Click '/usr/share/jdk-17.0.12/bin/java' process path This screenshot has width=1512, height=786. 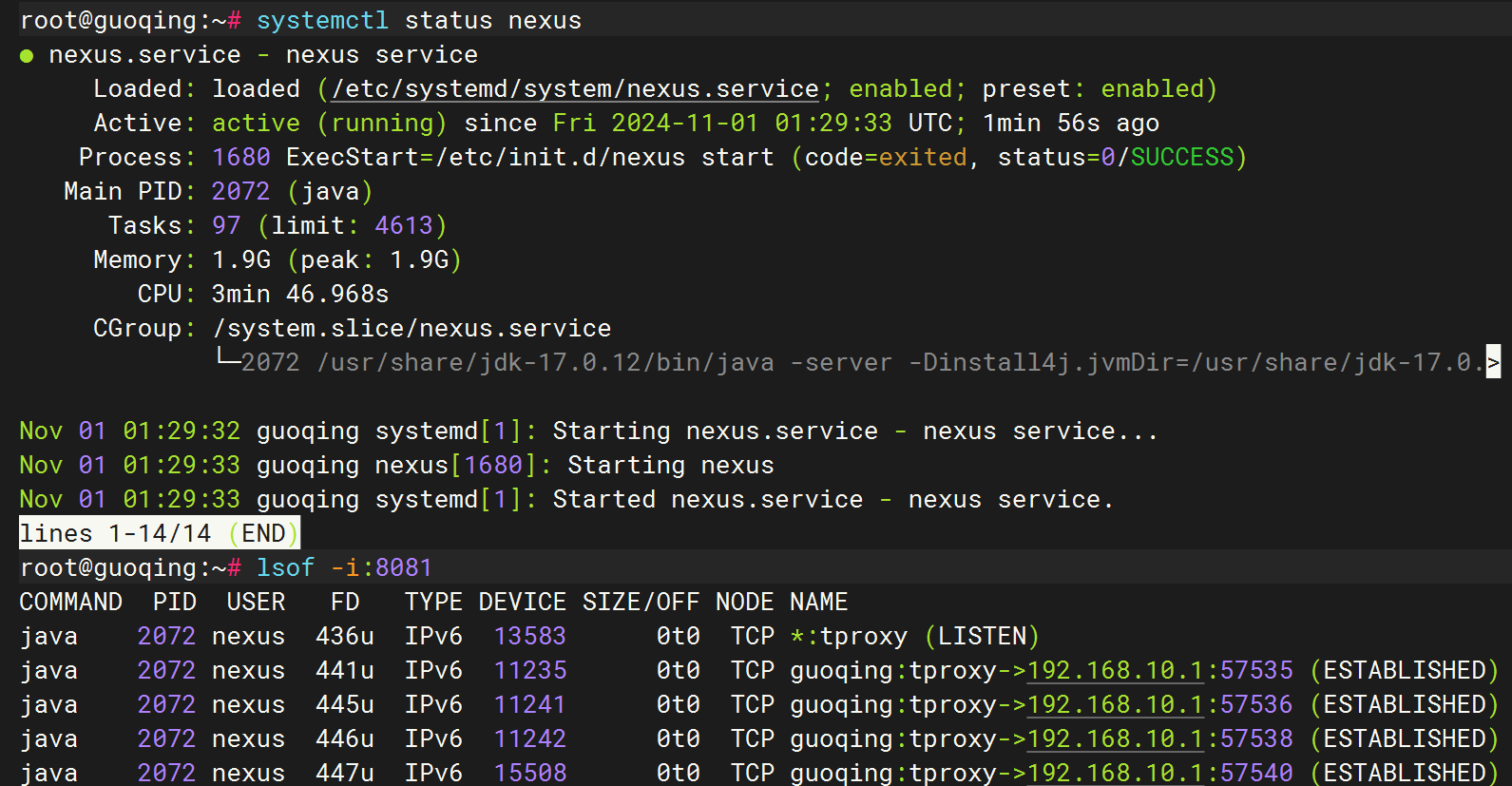545,363
